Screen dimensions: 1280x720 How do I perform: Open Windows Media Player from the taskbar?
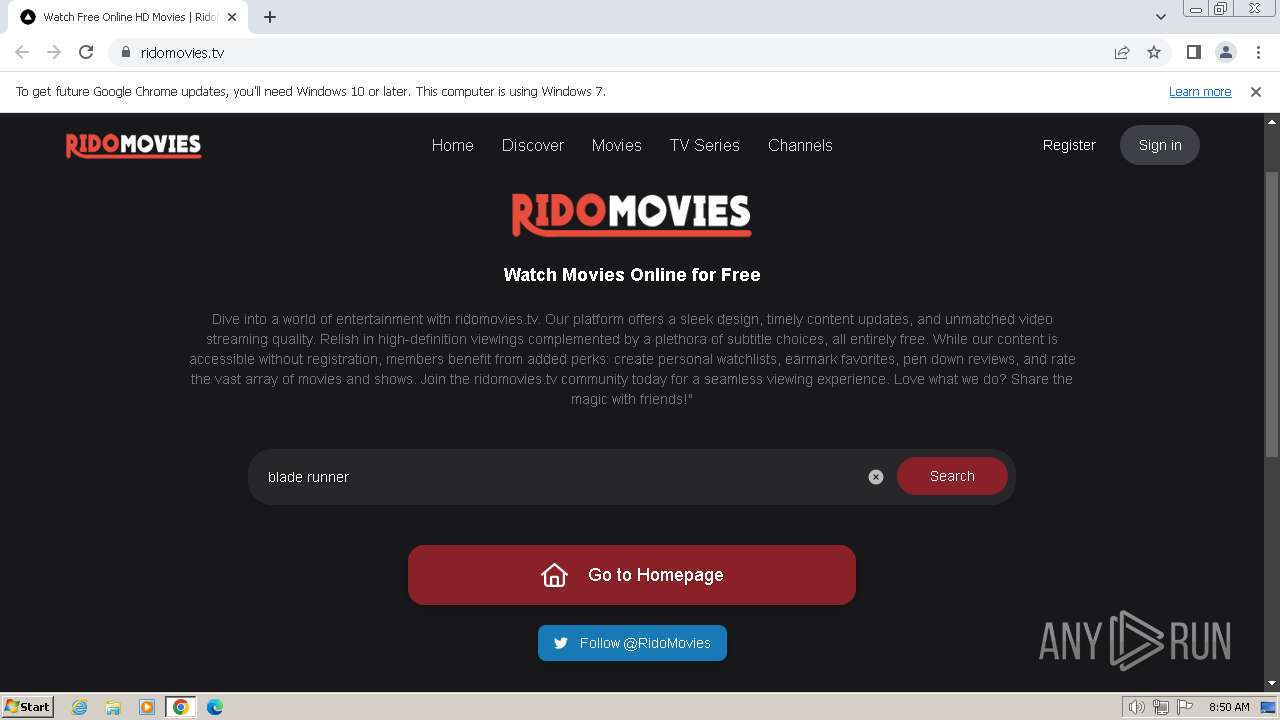click(147, 707)
